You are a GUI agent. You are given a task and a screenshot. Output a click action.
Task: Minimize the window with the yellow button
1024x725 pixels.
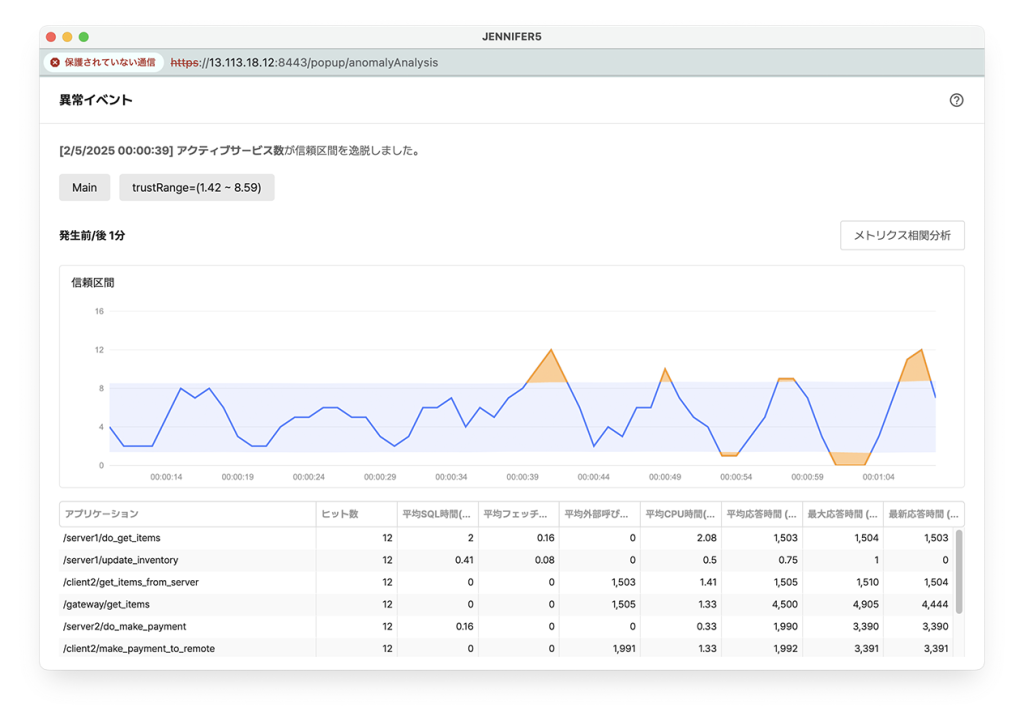tap(68, 36)
